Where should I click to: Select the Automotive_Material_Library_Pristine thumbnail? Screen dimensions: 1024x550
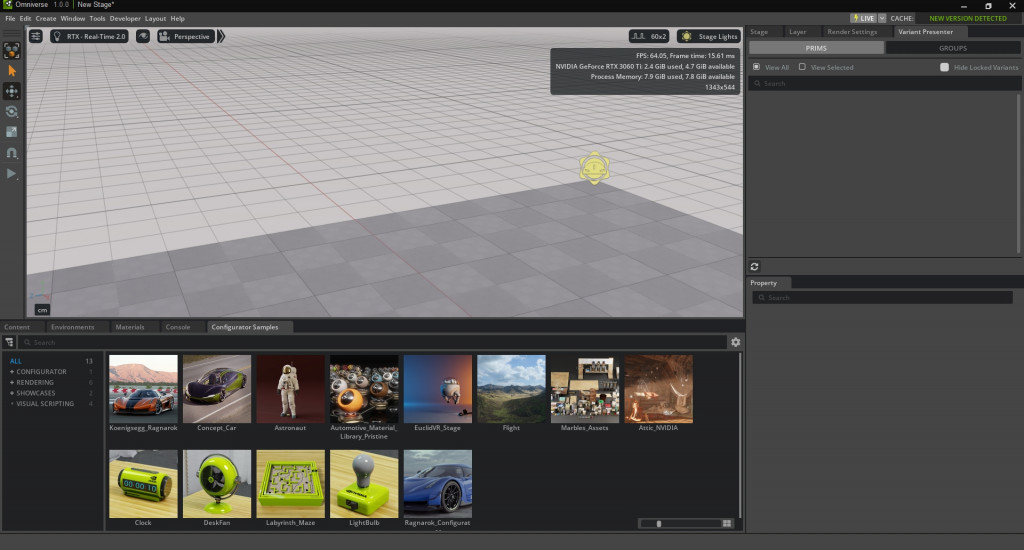[364, 389]
